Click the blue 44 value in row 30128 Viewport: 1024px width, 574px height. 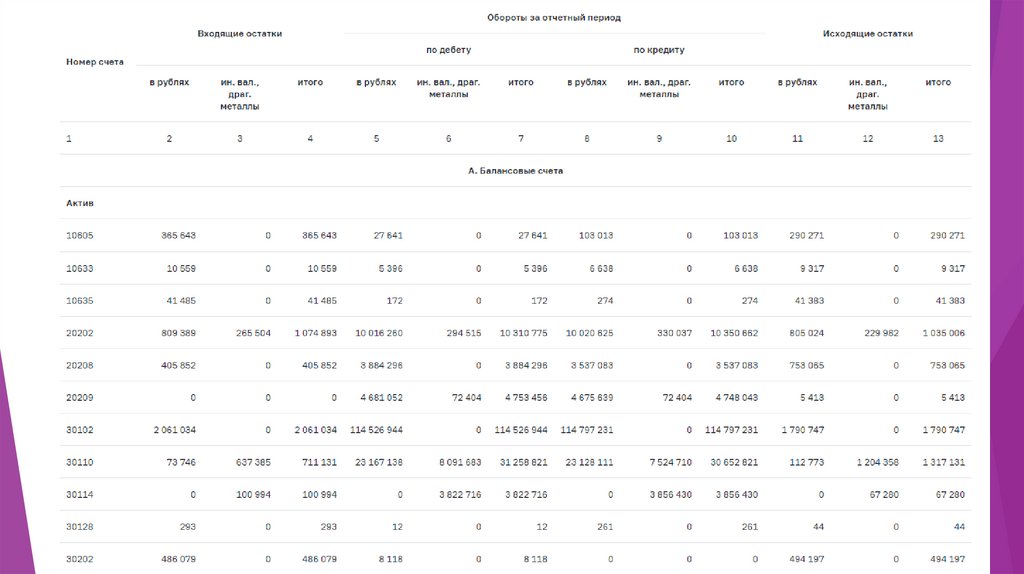959,526
